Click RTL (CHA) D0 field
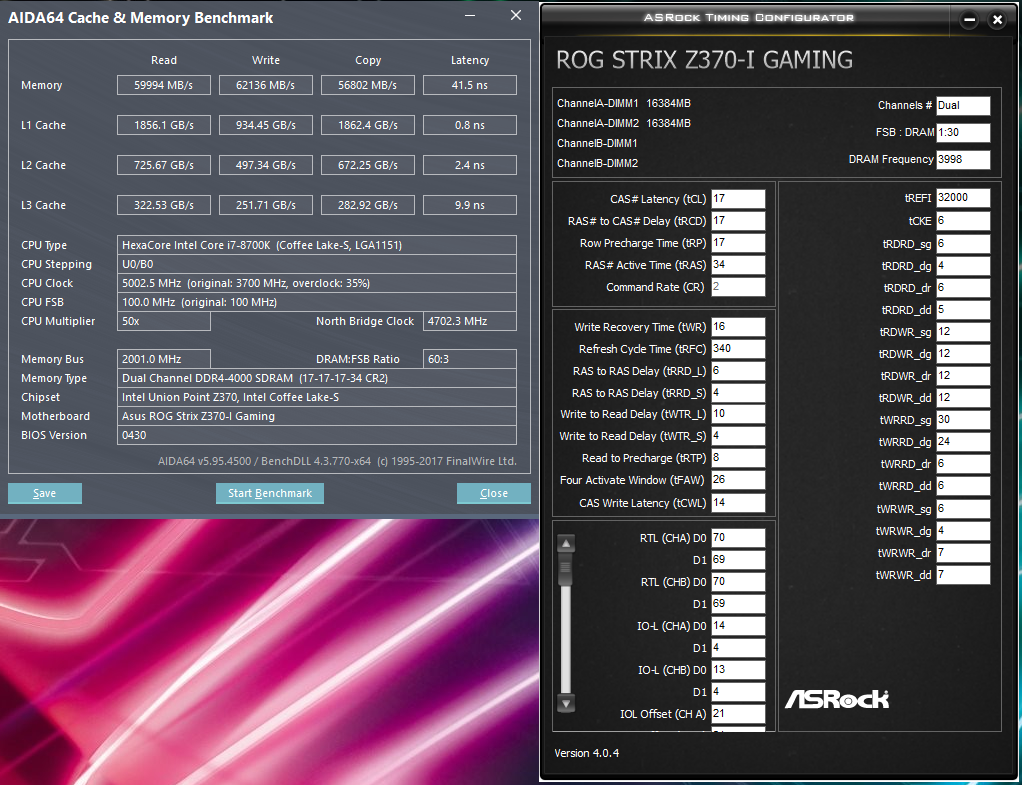Image resolution: width=1022 pixels, height=785 pixels. [738, 538]
